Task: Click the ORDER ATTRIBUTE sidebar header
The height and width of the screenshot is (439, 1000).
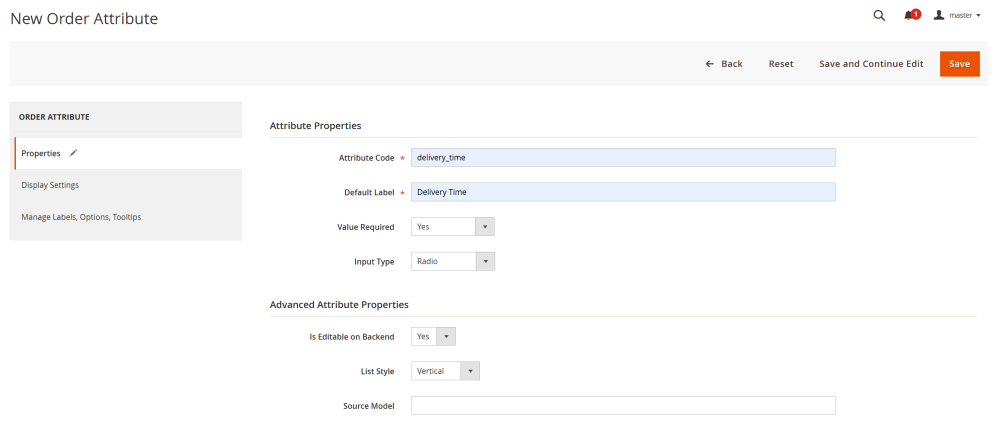Action: (54, 117)
